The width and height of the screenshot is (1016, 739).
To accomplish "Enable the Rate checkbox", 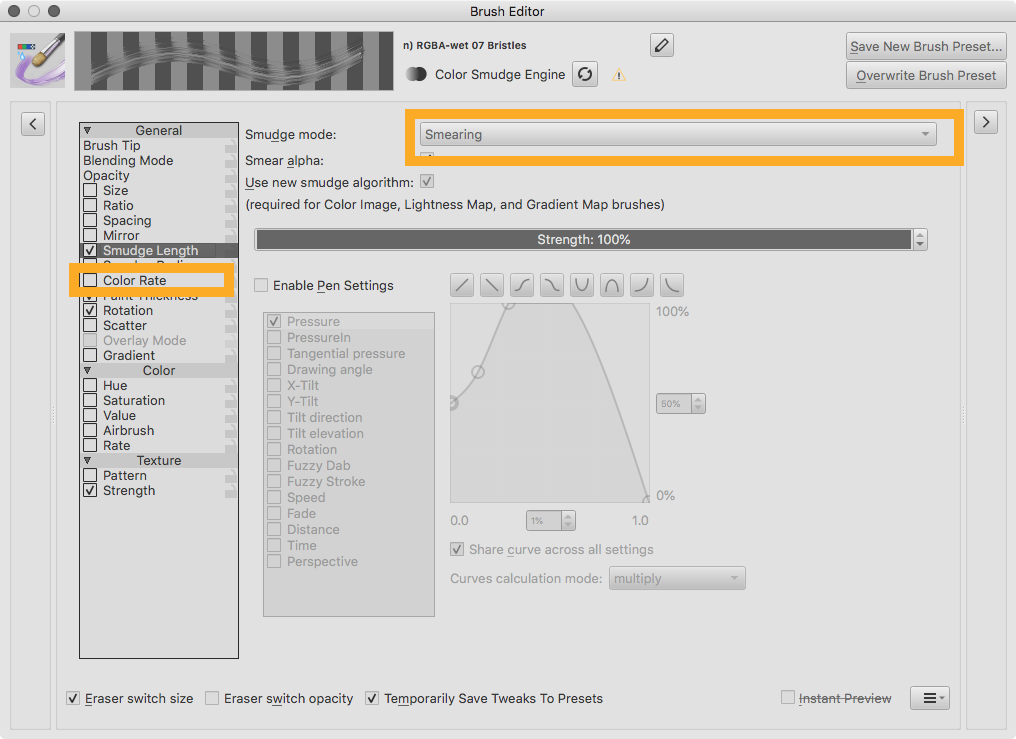I will 90,446.
